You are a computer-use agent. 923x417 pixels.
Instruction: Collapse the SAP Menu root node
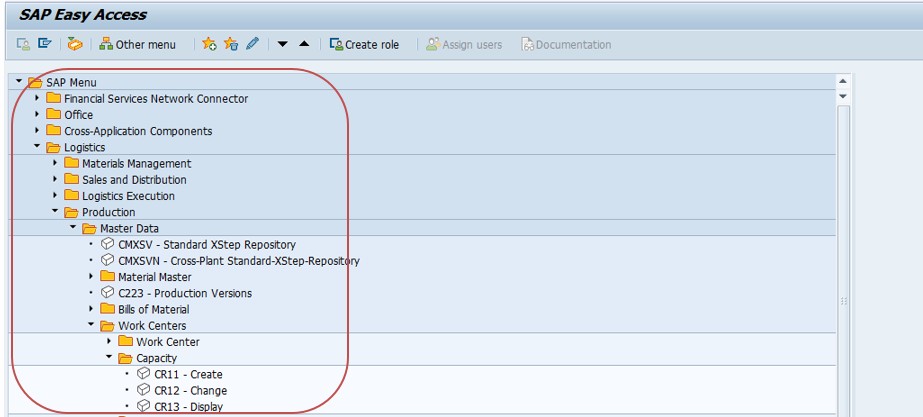[x=19, y=81]
